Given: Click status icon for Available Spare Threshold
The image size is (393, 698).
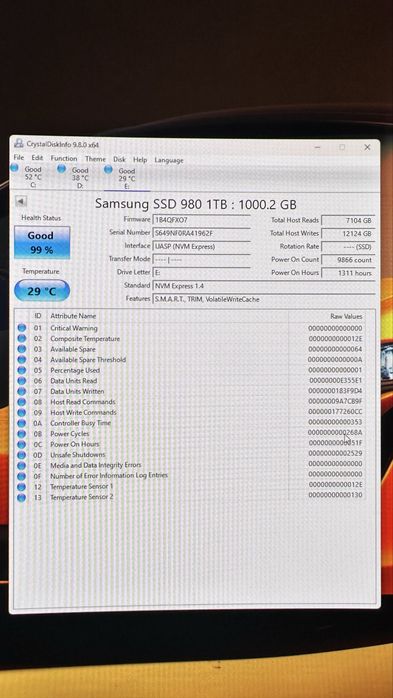Looking at the screenshot, I should pos(21,359).
